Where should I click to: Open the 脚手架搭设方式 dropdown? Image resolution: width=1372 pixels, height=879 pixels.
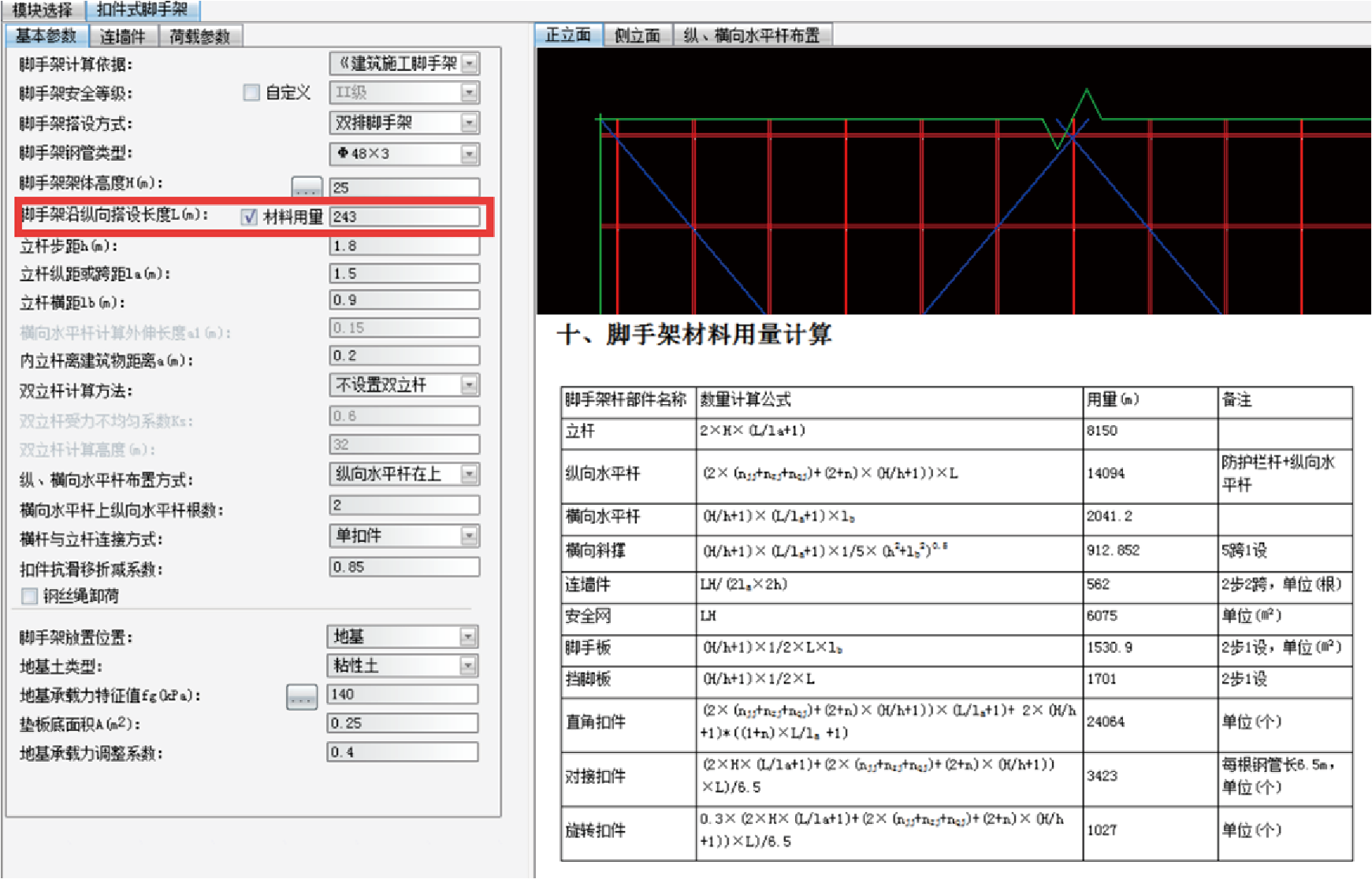click(470, 123)
